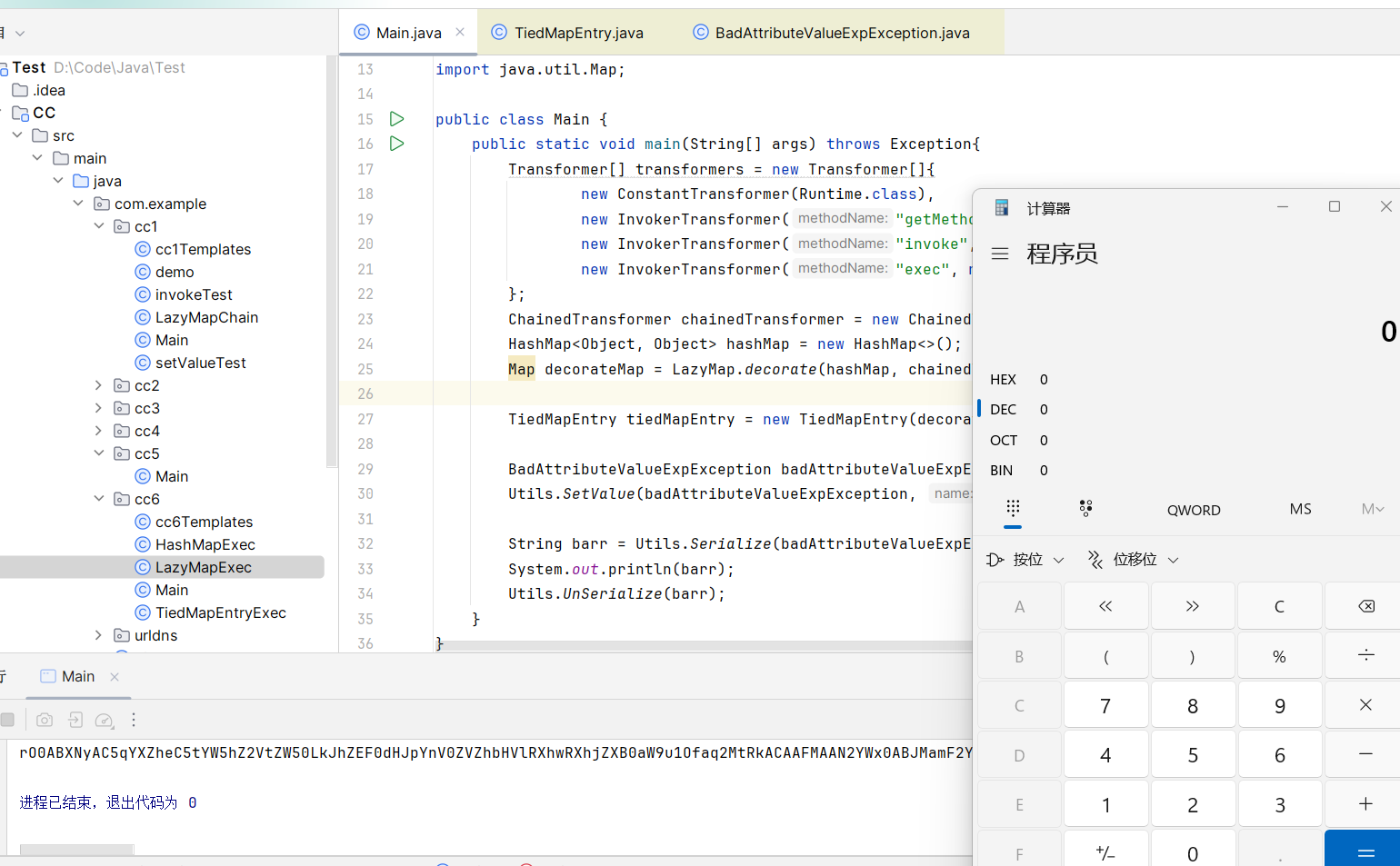Image resolution: width=1400 pixels, height=866 pixels.
Task: Collapse the src folder
Action: click(x=17, y=135)
